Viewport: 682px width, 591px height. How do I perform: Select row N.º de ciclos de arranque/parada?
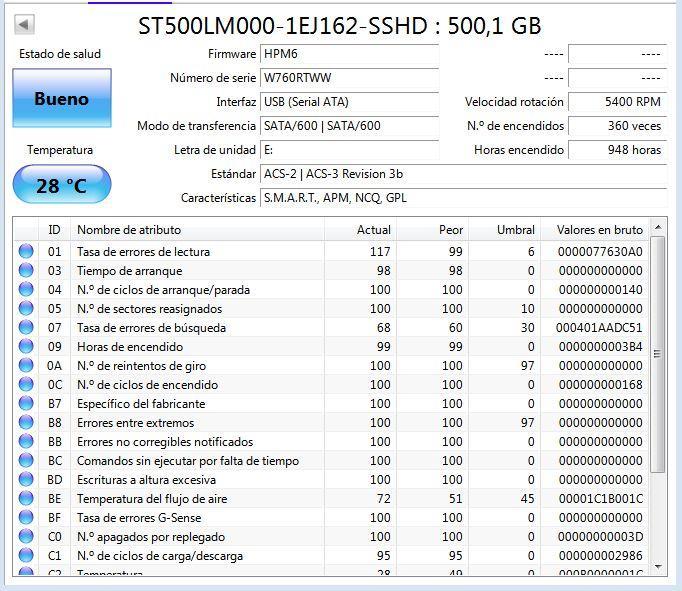pyautogui.click(x=331, y=290)
